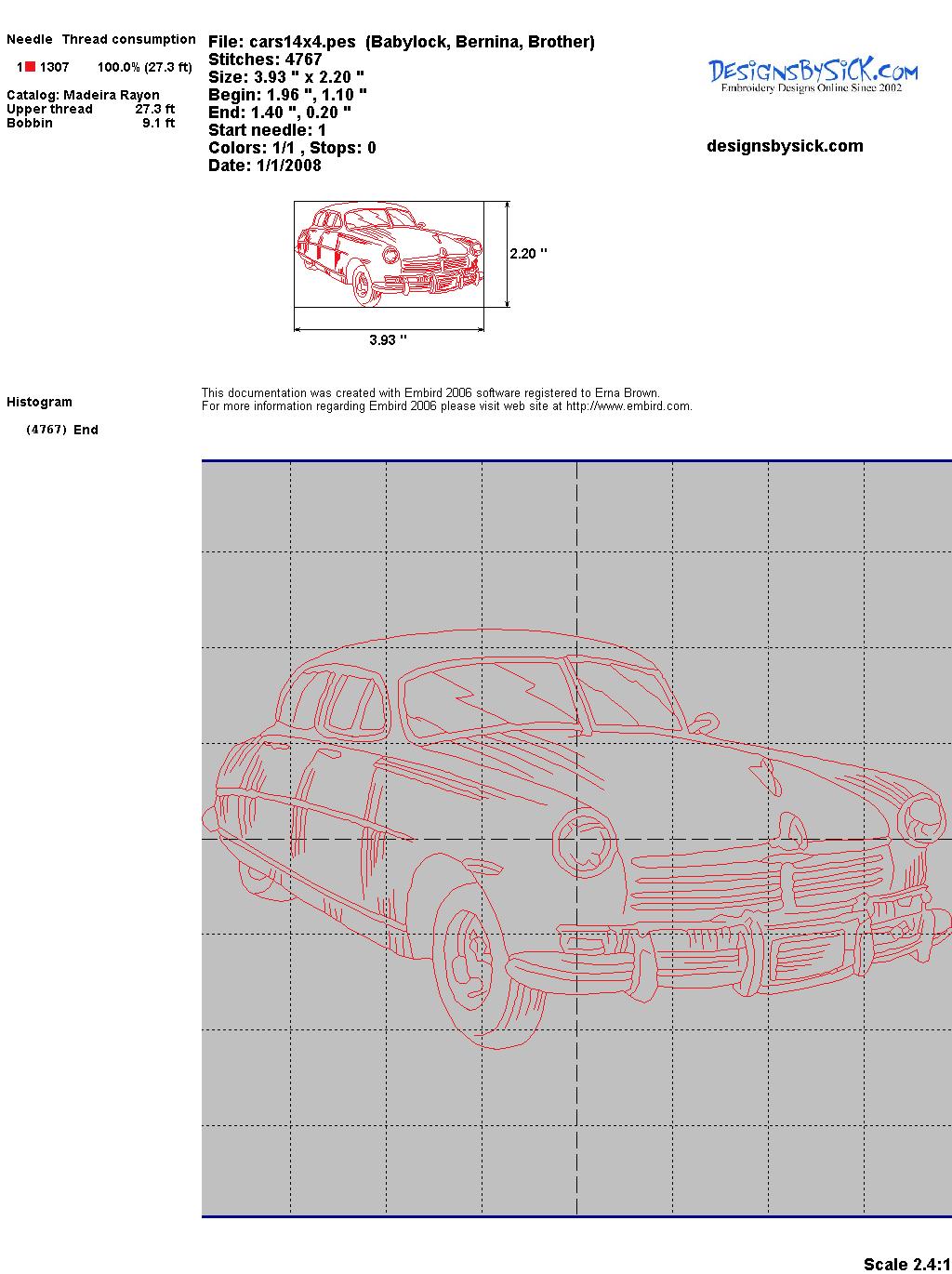Viewport: 952px width, 1274px height.
Task: Click the Thread consumption column header
Action: click(128, 39)
